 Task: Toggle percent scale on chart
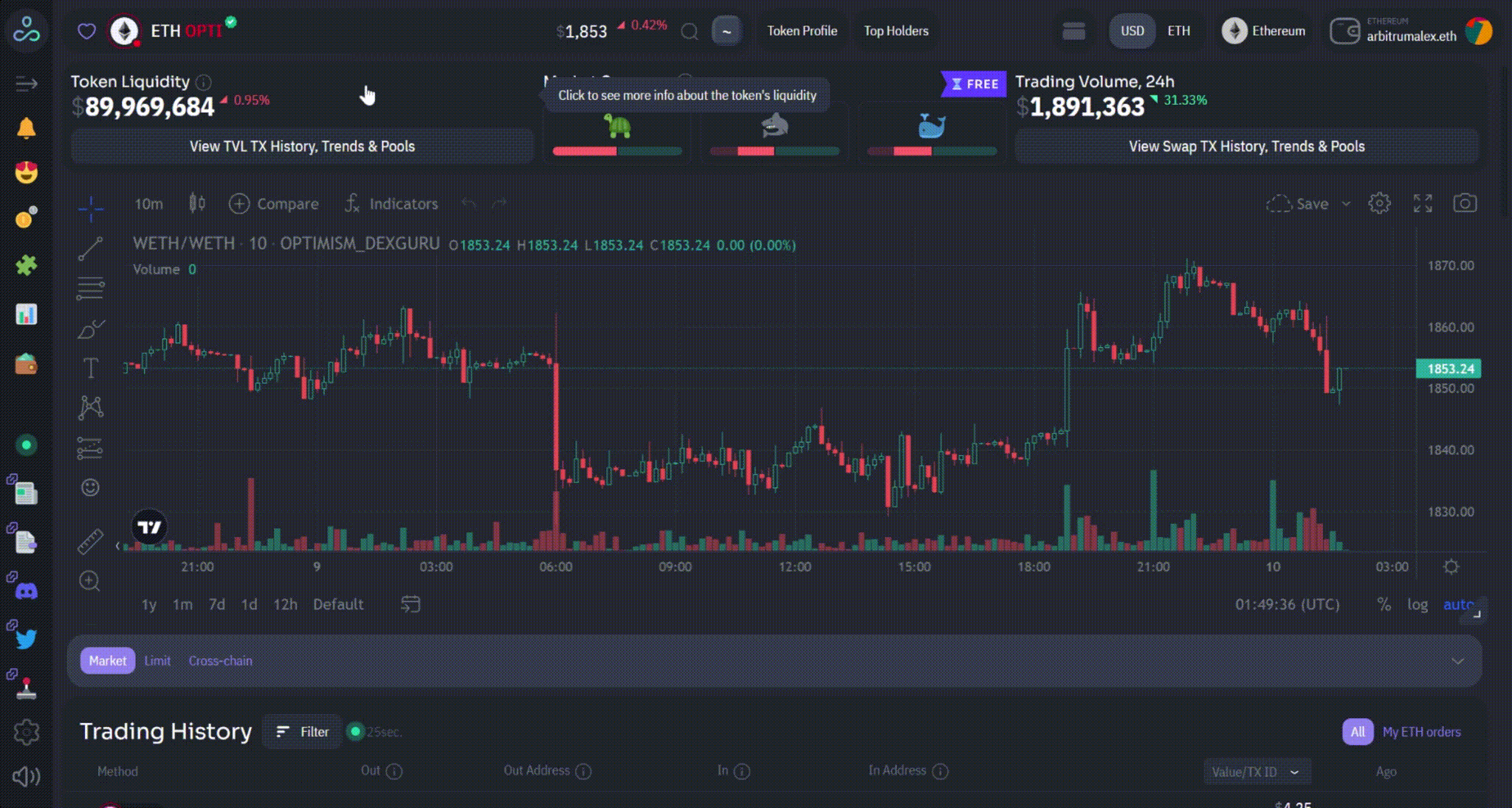(1384, 604)
